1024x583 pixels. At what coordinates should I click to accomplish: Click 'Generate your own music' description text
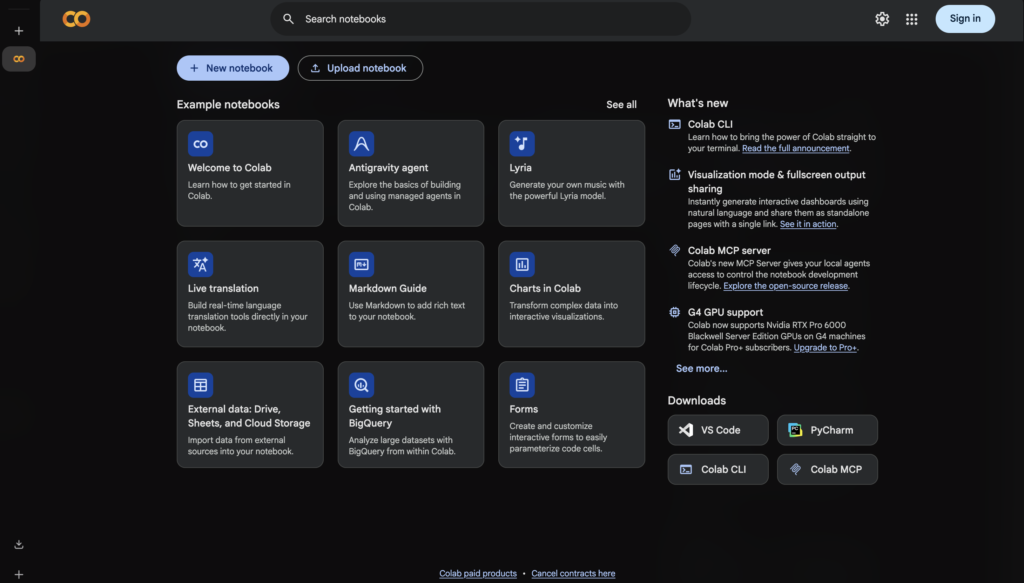coord(567,191)
